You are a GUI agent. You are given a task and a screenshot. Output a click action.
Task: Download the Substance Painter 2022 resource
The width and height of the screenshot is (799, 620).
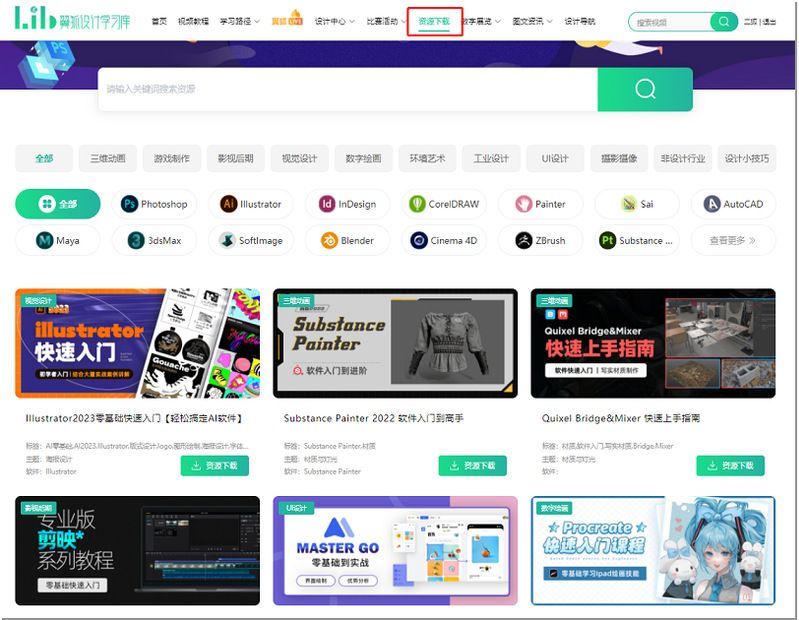pyautogui.click(x=473, y=465)
